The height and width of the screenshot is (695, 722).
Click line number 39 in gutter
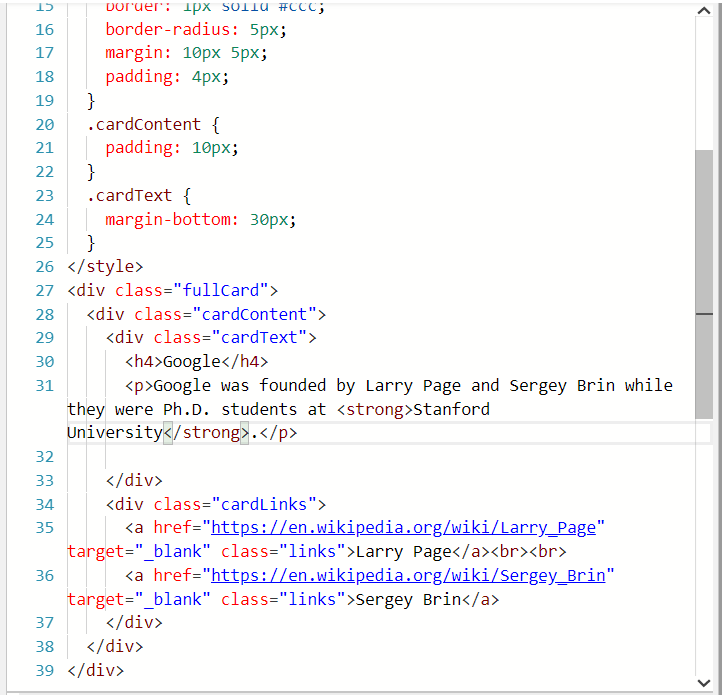(45, 670)
